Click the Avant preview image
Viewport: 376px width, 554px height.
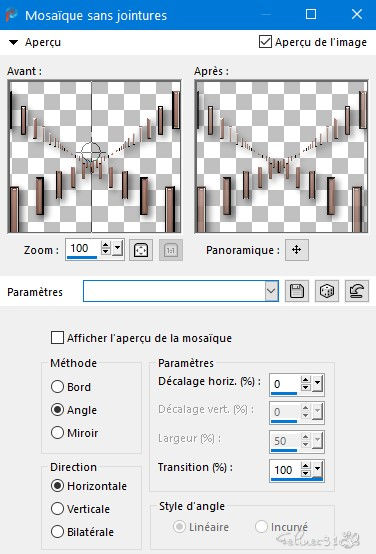(x=94, y=157)
